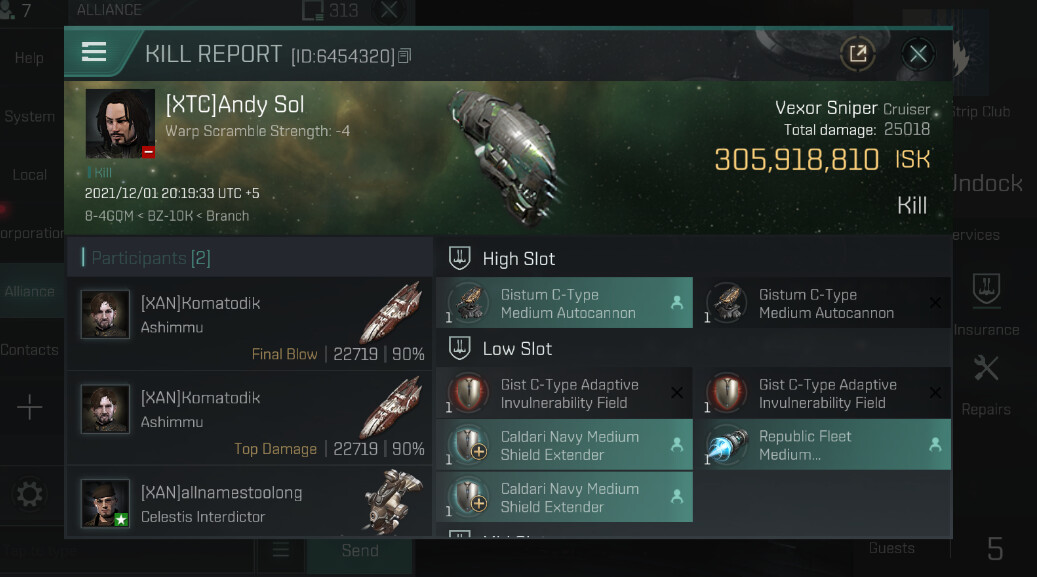Select the second Gistum C-Type Autocannon
The height and width of the screenshot is (577, 1037).
pyautogui.click(x=822, y=303)
